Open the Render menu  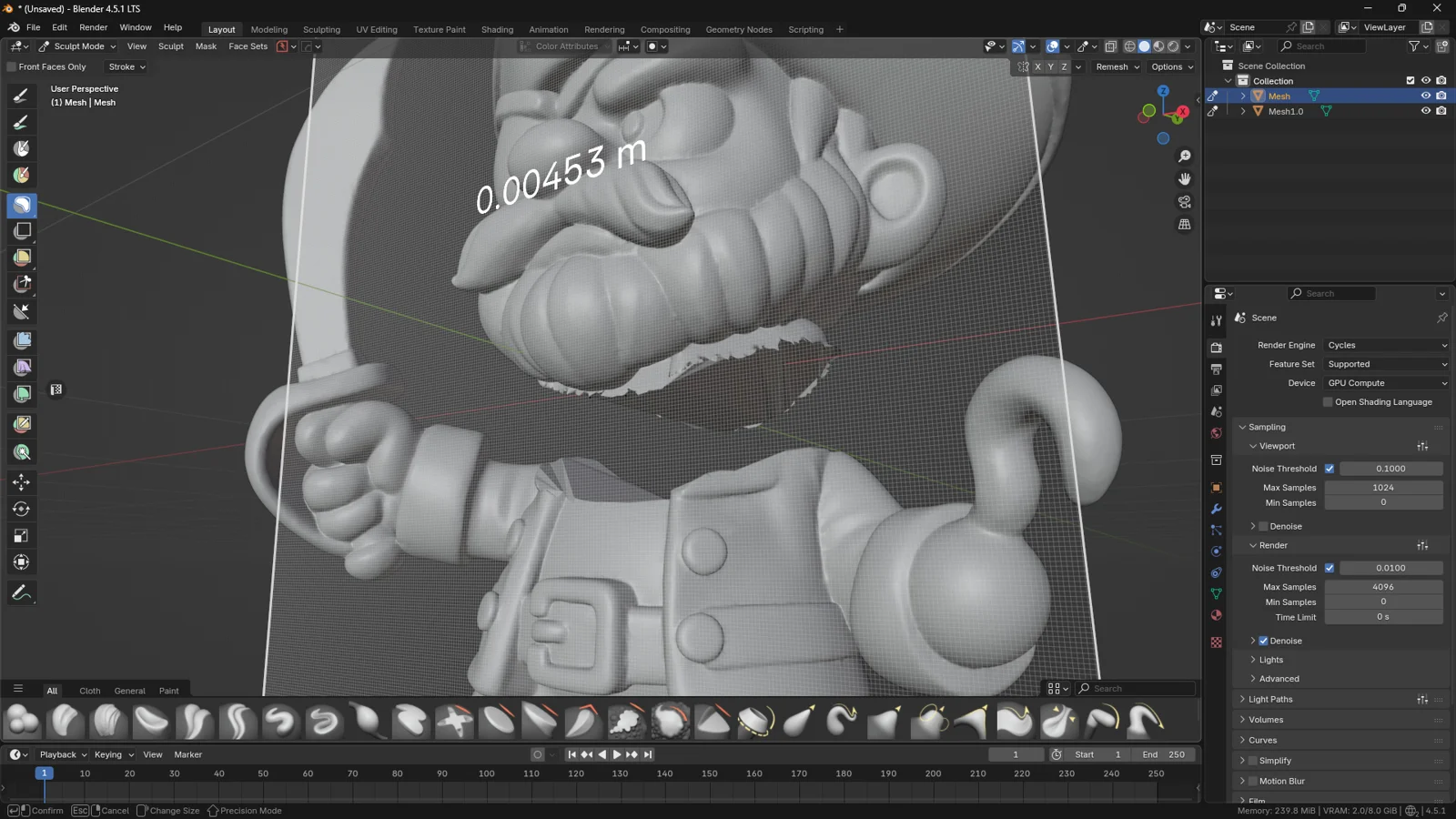(94, 28)
